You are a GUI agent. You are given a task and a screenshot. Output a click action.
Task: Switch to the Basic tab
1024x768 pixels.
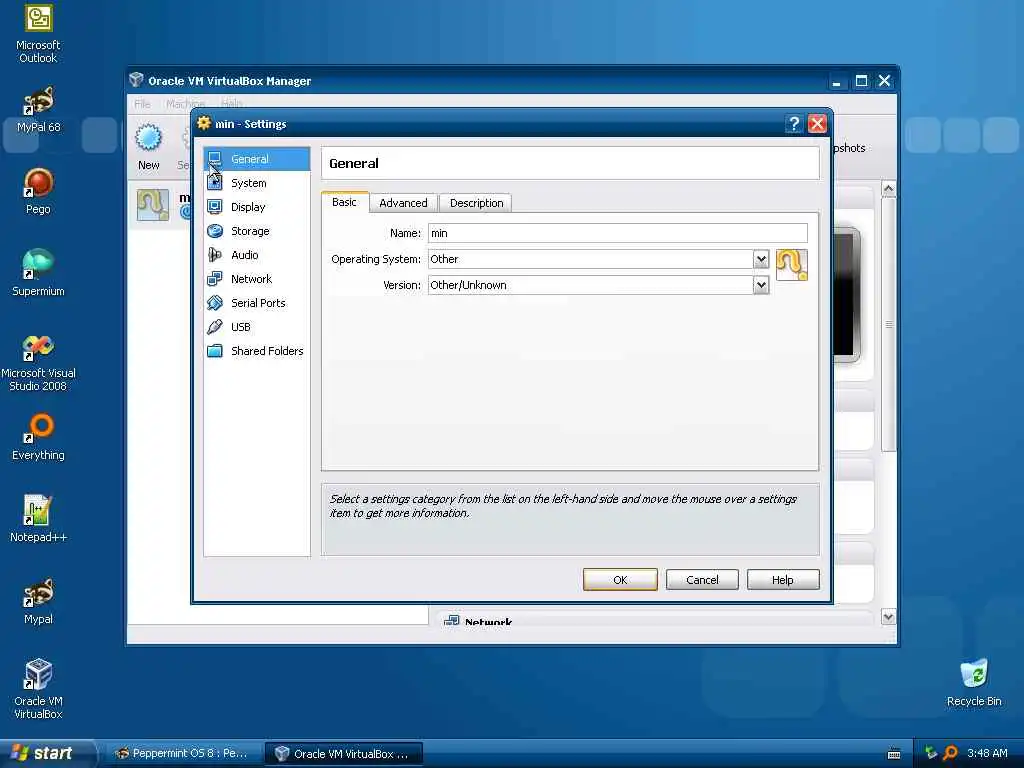tap(345, 202)
